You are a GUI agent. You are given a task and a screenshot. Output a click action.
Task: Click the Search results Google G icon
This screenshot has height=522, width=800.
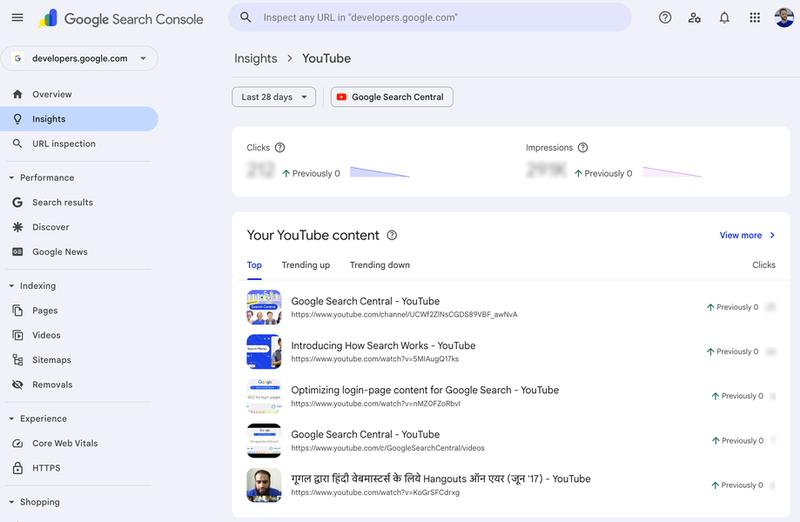click(x=17, y=203)
